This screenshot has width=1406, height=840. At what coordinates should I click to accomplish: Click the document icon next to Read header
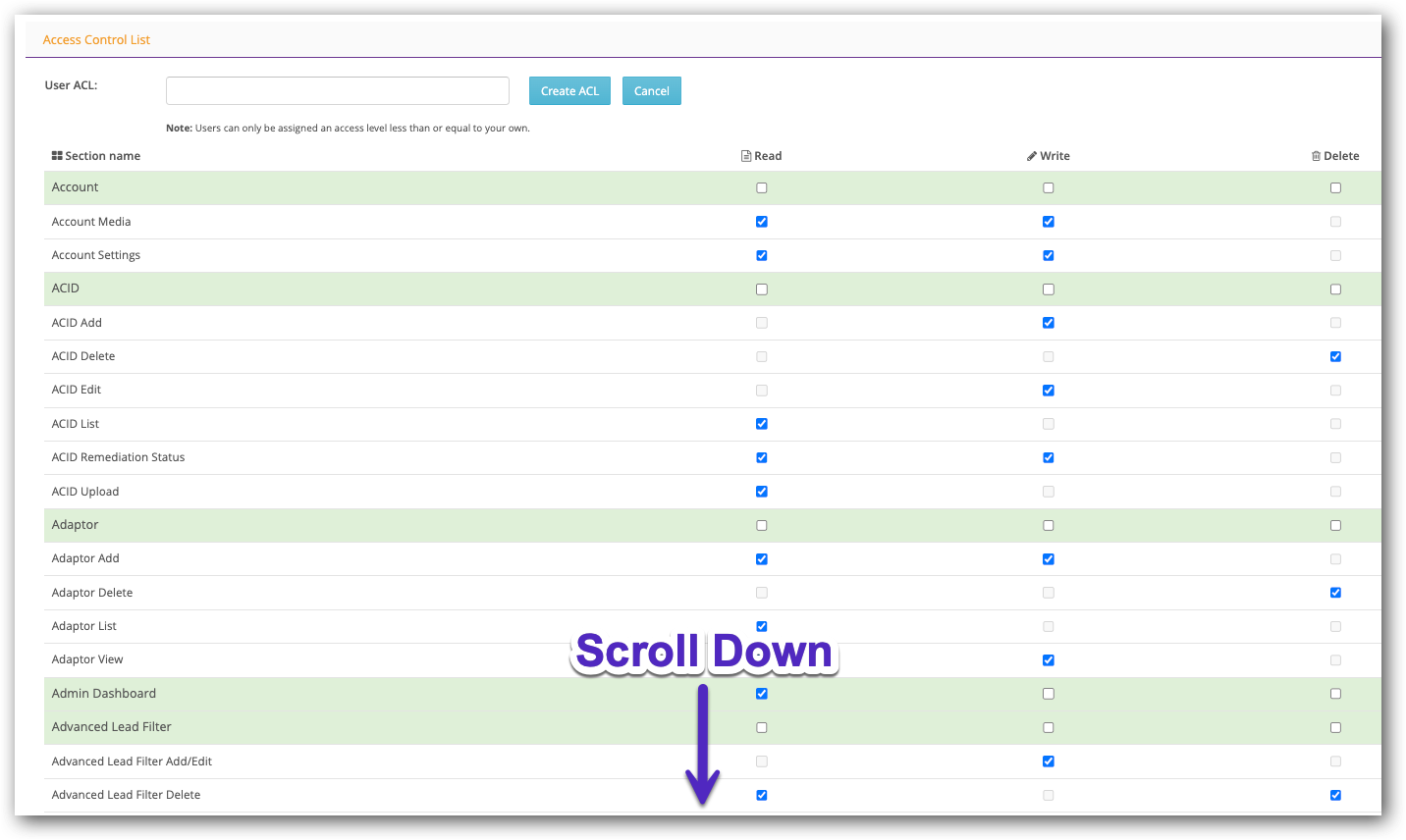(745, 155)
